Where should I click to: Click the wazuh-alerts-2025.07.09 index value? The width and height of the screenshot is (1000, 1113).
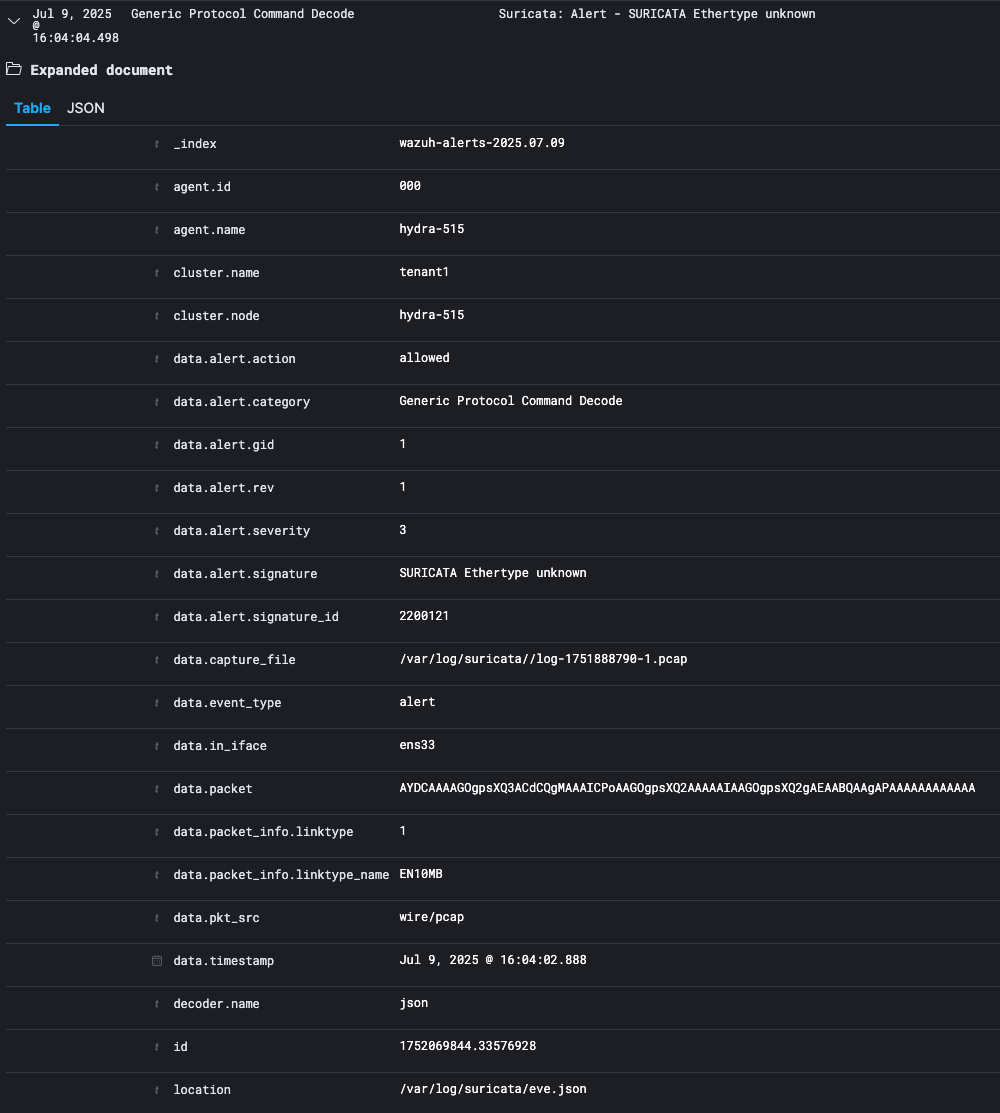click(x=482, y=143)
